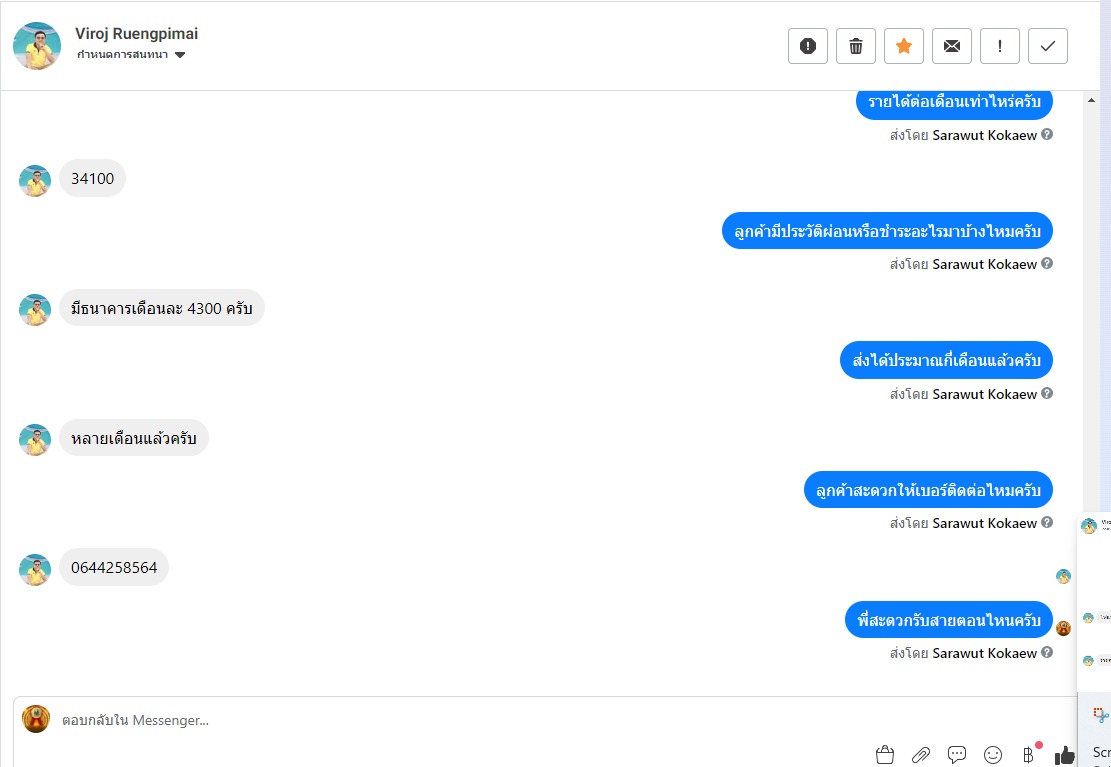Open saved replies speech bubble icon
Image resolution: width=1111 pixels, height=767 pixels.
pyautogui.click(x=957, y=755)
